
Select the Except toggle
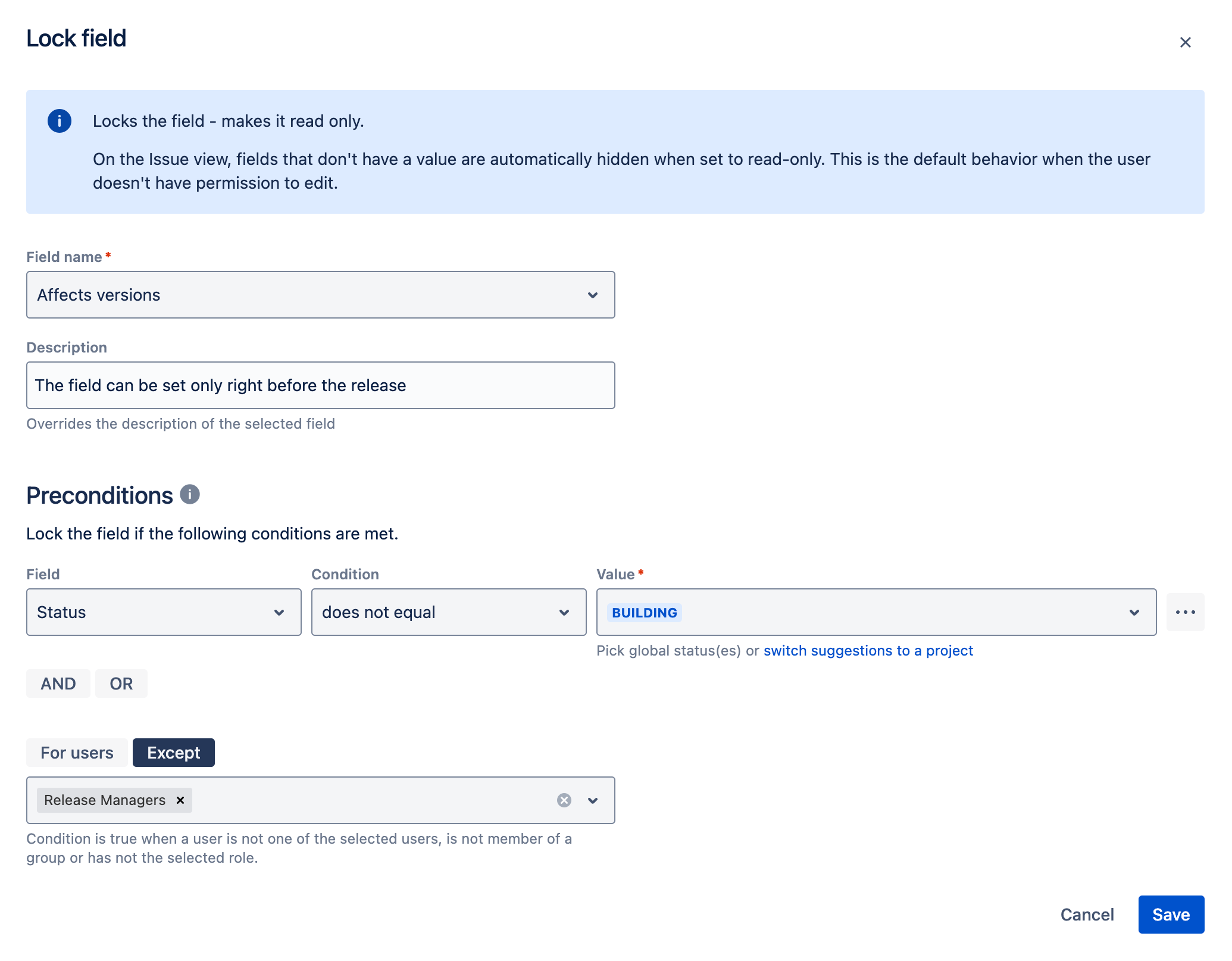(173, 753)
